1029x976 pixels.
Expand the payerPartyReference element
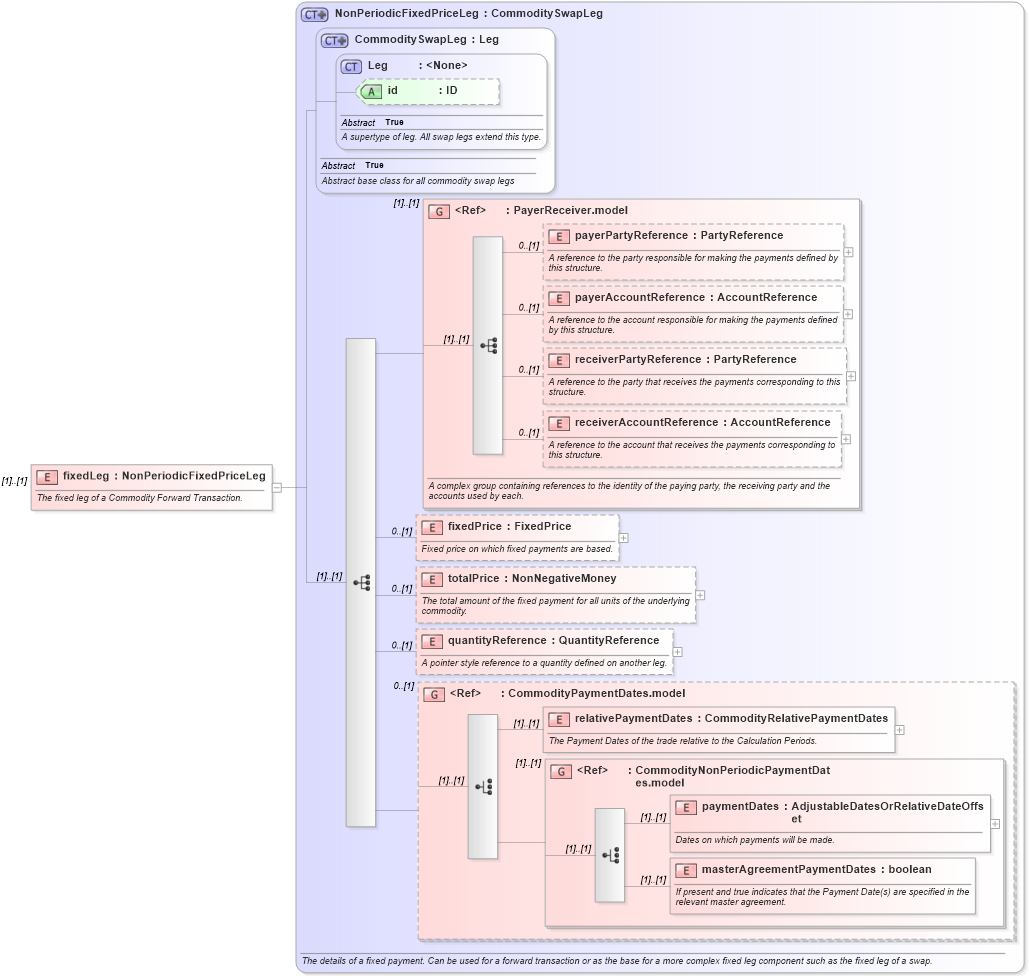(849, 252)
